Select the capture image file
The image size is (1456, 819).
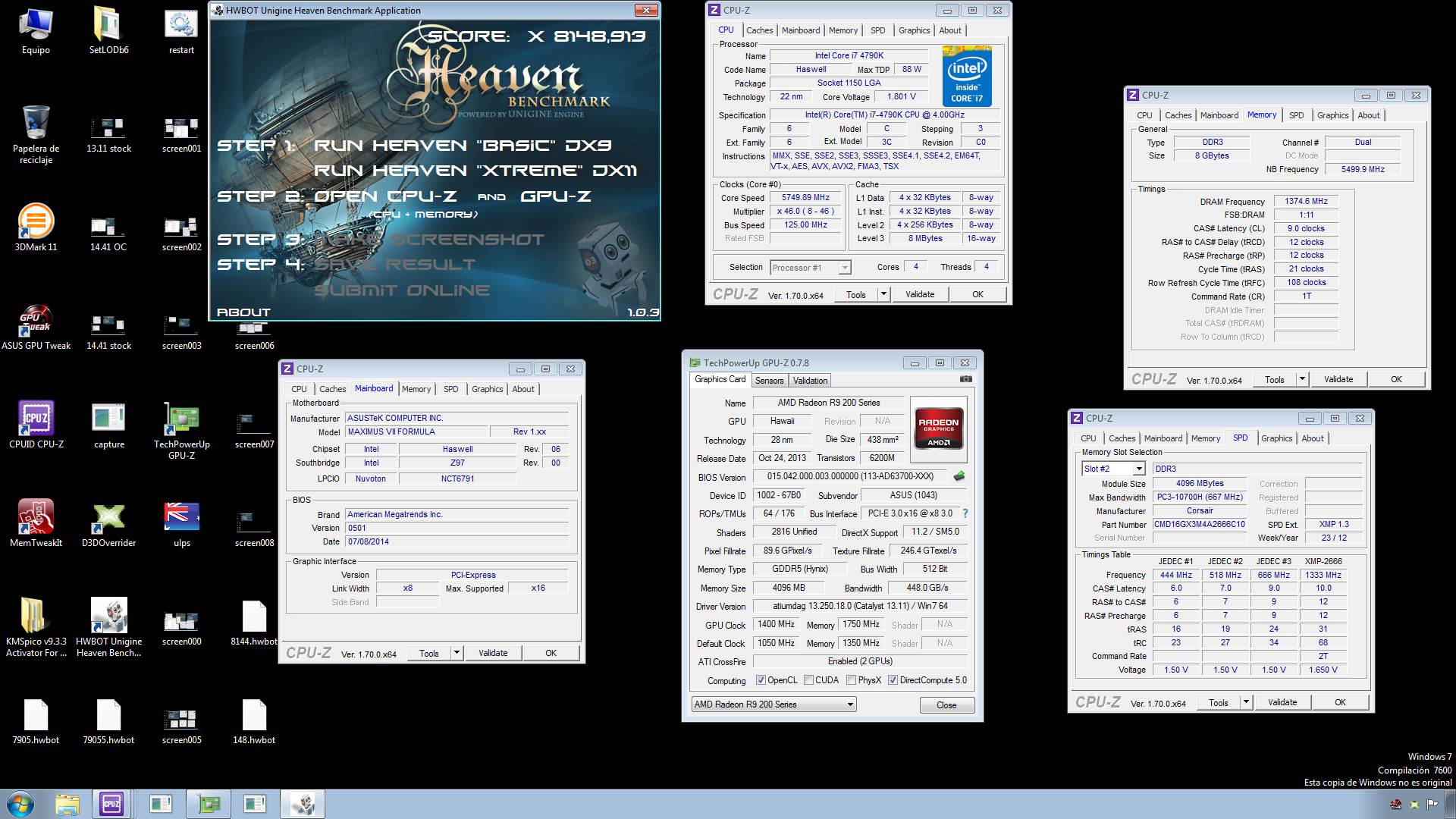(x=108, y=425)
